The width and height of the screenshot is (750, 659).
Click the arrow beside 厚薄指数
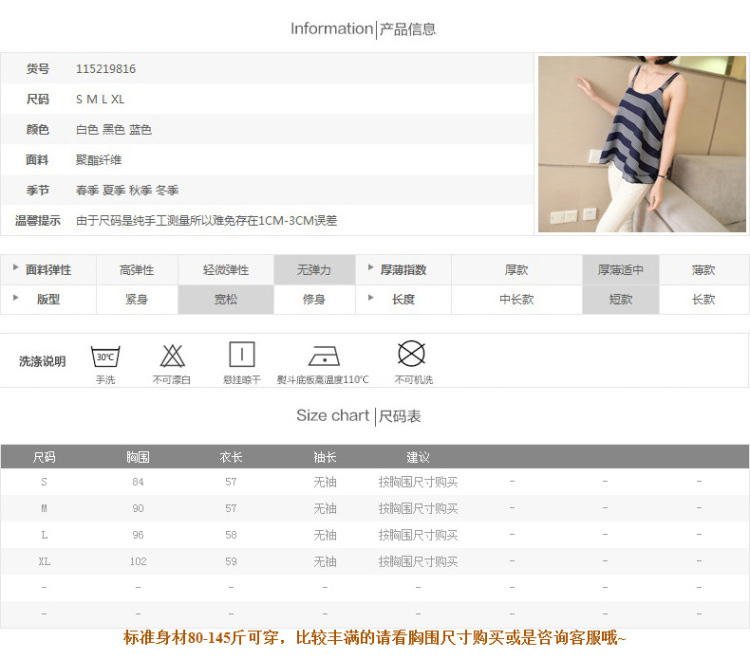click(369, 269)
